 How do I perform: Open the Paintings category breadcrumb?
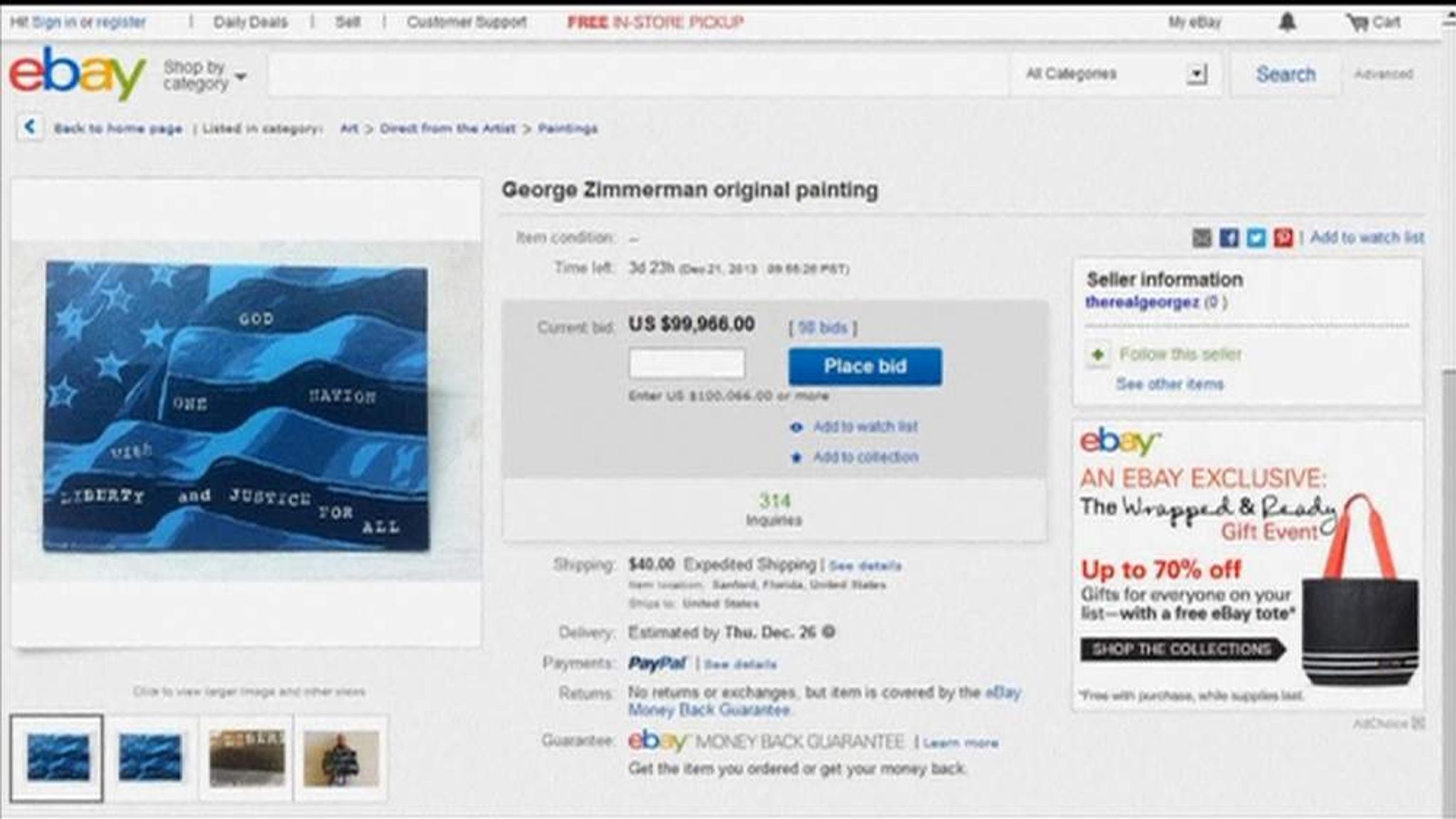(567, 128)
